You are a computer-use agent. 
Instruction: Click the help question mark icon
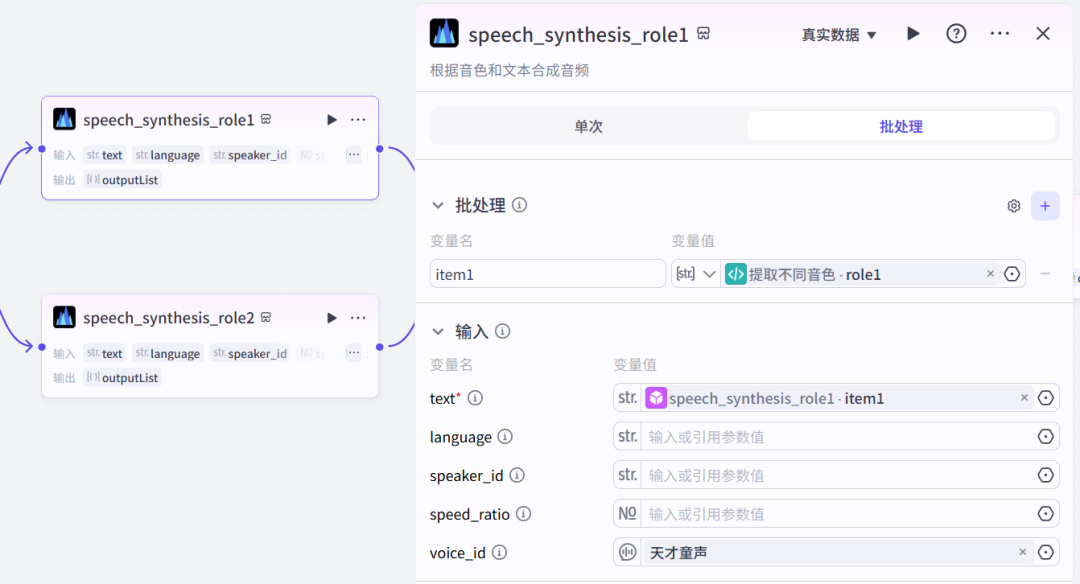956,33
